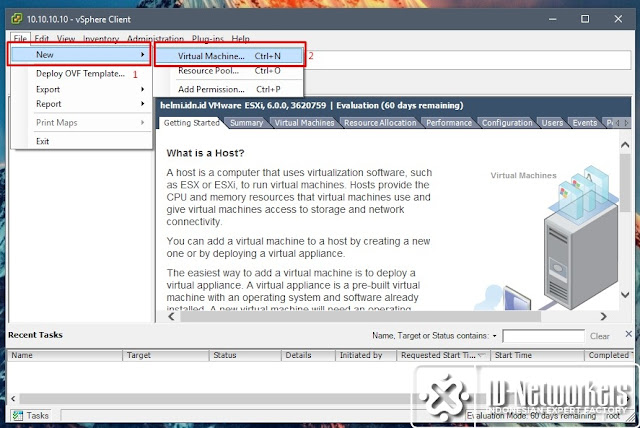
Task: Switch to the Events tab
Action: 584,123
